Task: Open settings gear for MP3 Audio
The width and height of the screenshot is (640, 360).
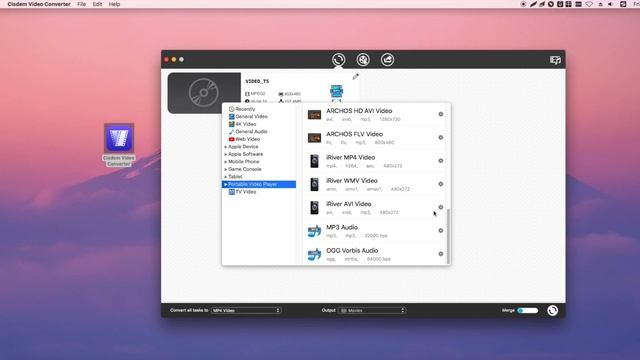Action: 440,231
